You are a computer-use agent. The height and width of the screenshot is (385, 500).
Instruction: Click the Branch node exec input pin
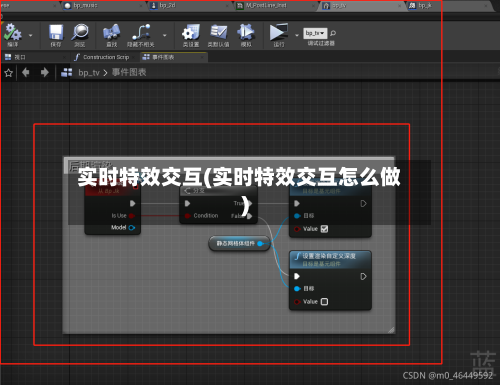point(188,203)
